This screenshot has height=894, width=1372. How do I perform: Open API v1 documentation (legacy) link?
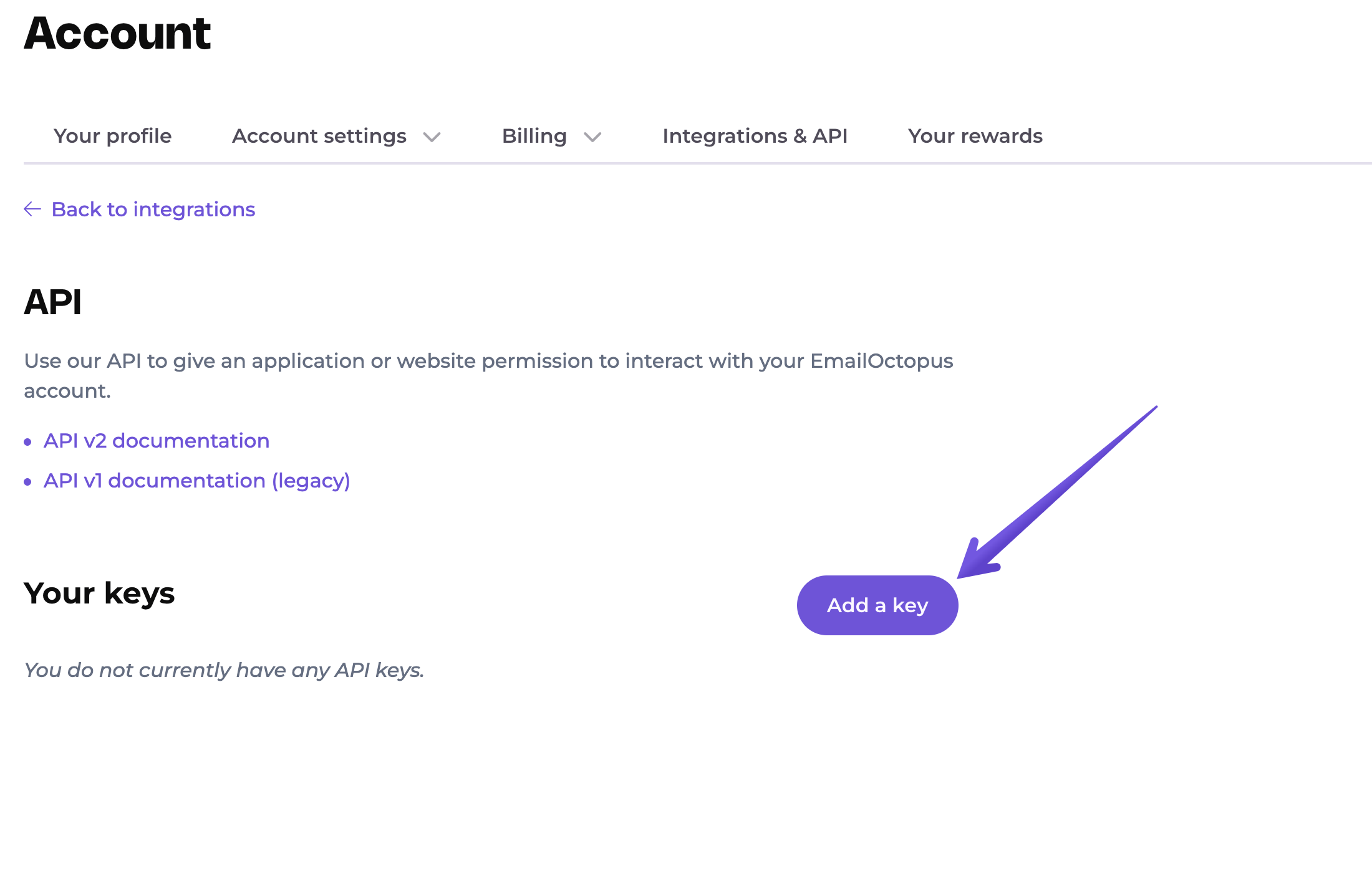coord(197,481)
